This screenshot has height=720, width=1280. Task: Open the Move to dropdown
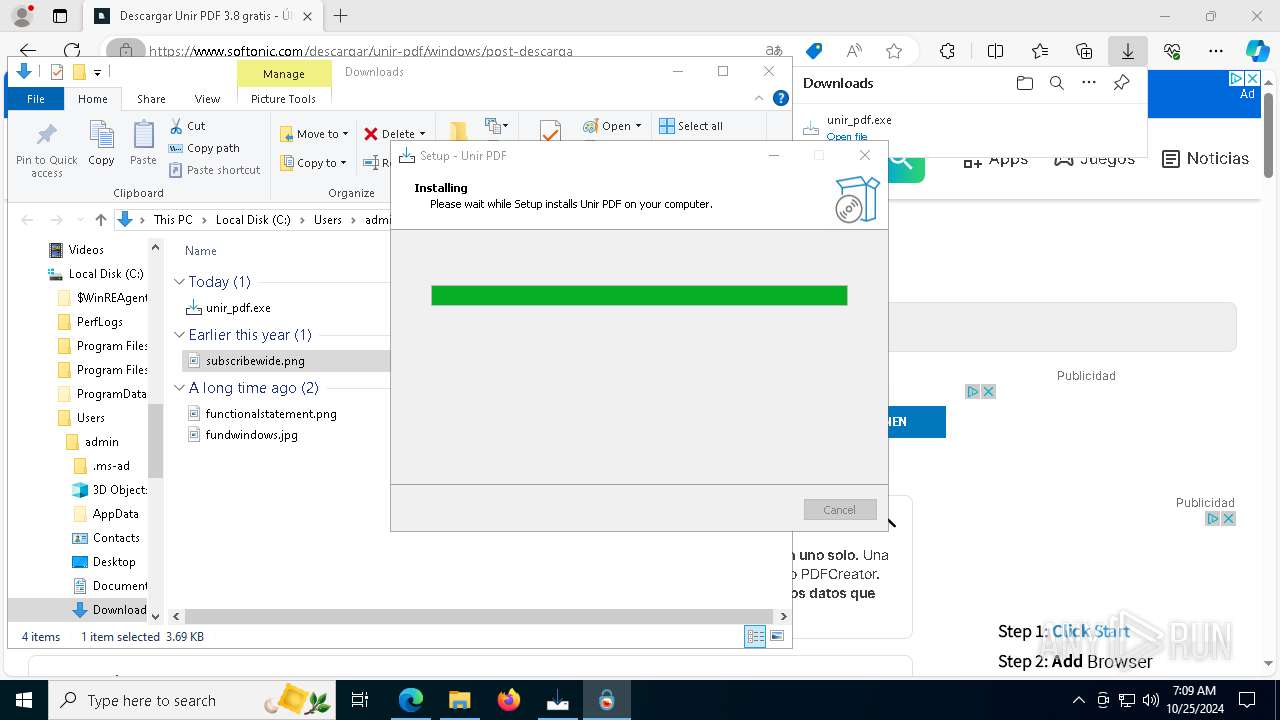point(314,133)
